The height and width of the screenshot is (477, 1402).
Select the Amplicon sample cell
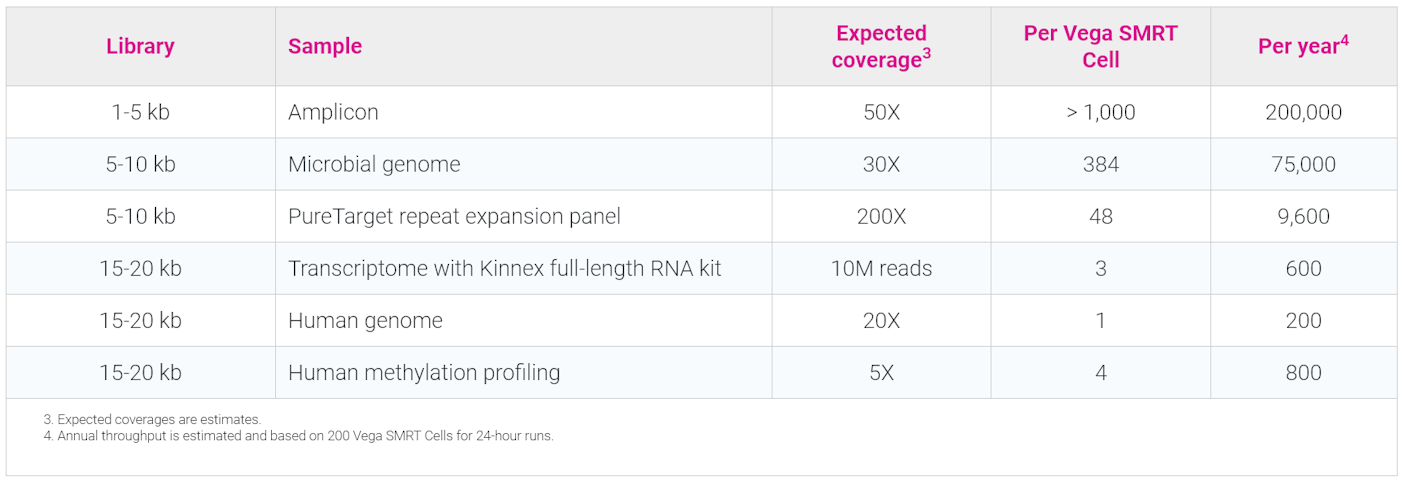click(x=333, y=112)
